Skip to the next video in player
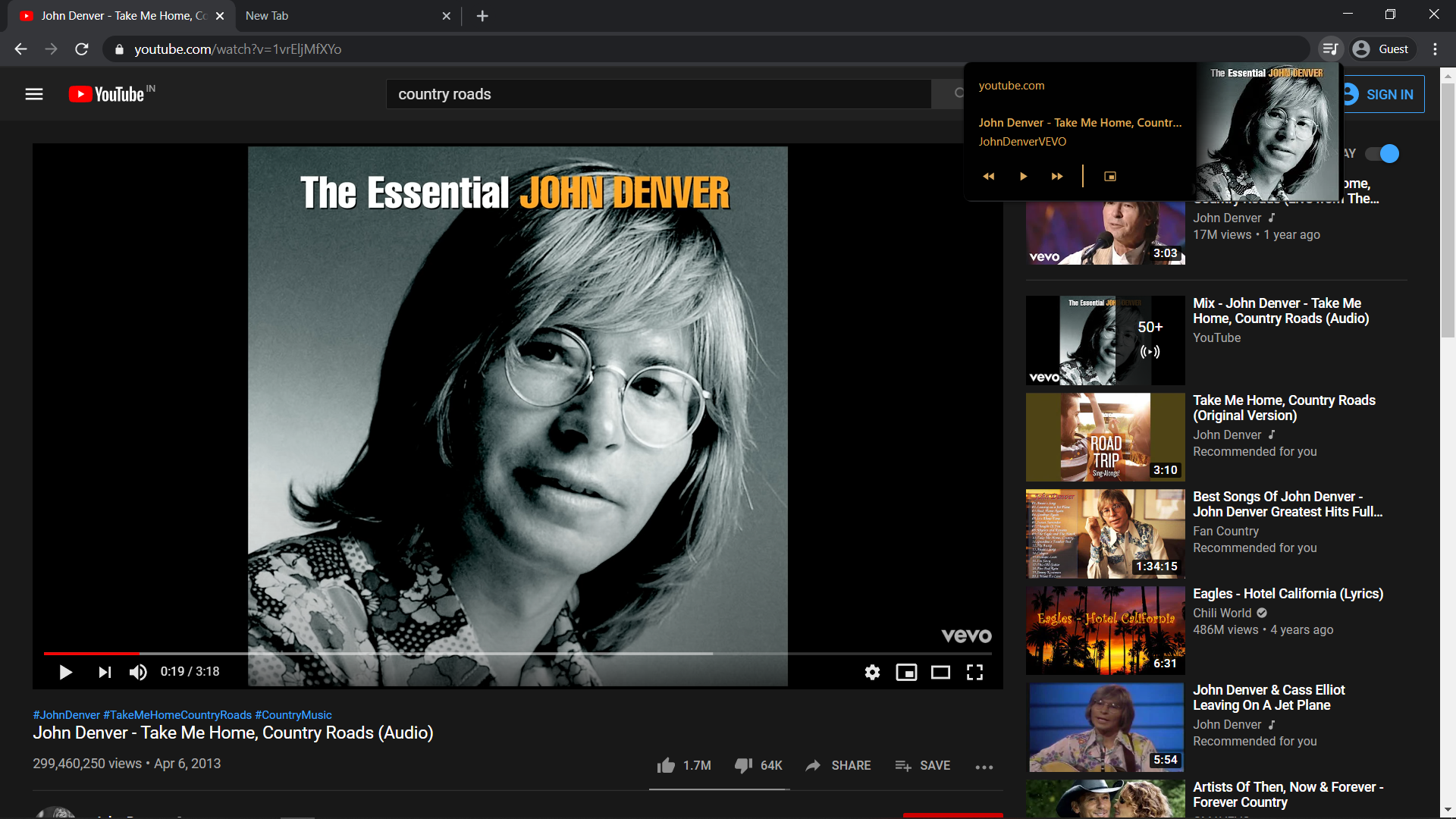 click(105, 672)
